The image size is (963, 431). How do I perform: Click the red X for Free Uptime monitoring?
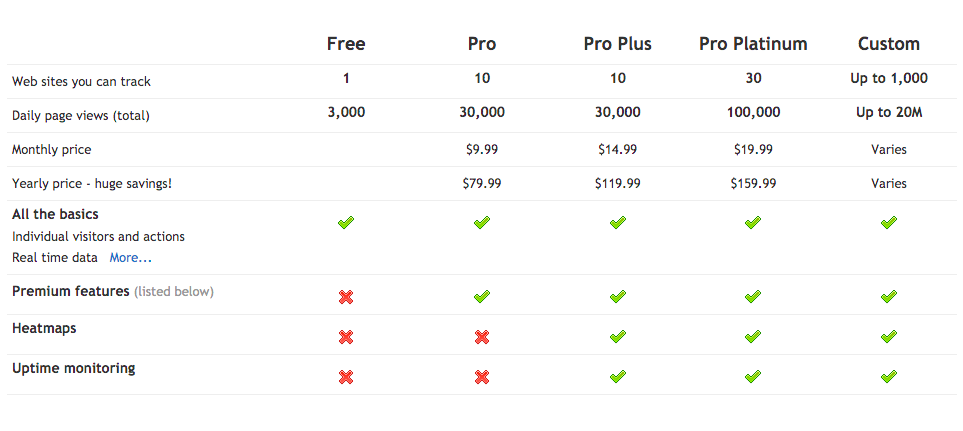coord(346,377)
